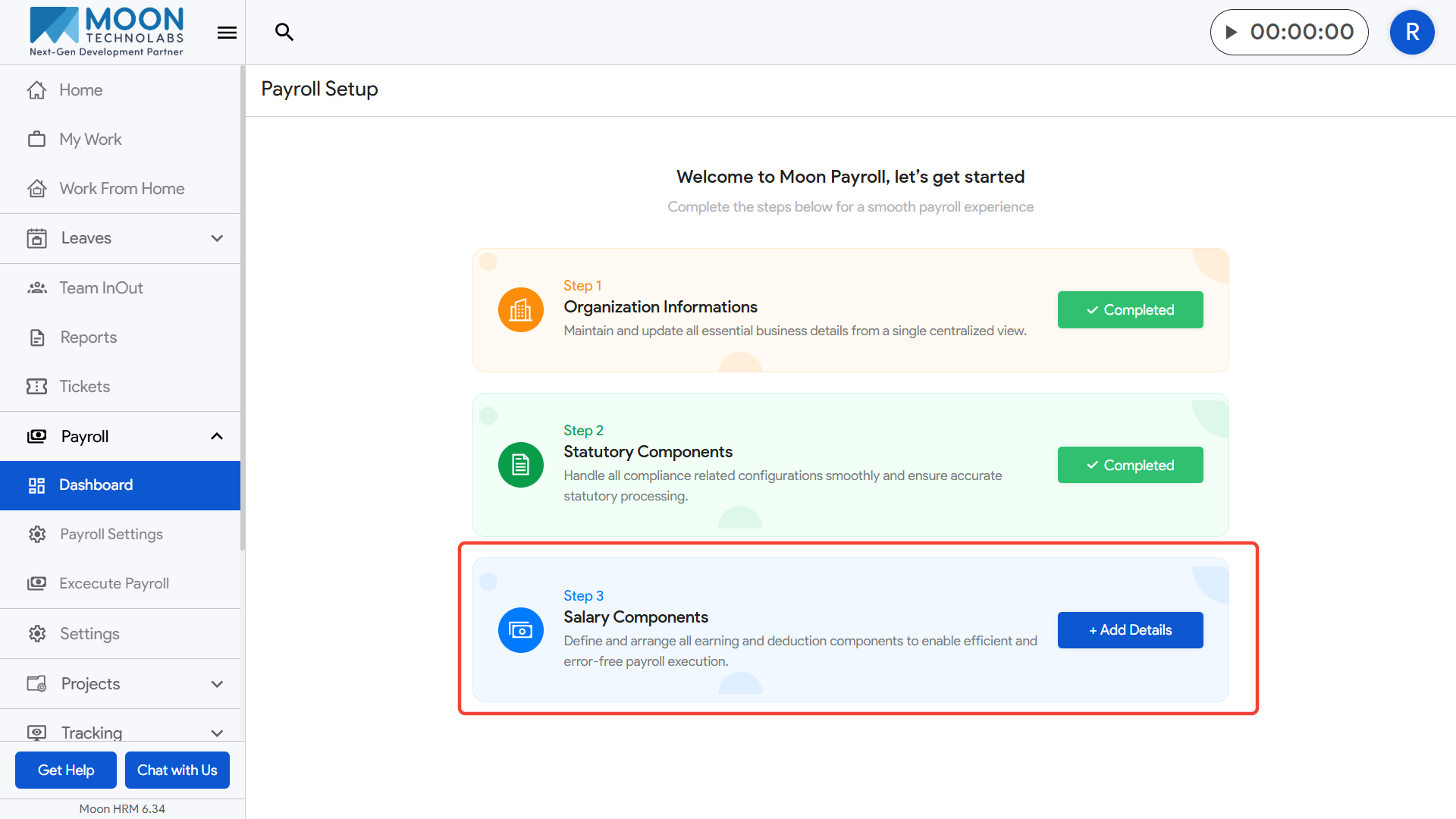This screenshot has height=819, width=1456.
Task: Start the timer play button
Action: (x=1232, y=32)
